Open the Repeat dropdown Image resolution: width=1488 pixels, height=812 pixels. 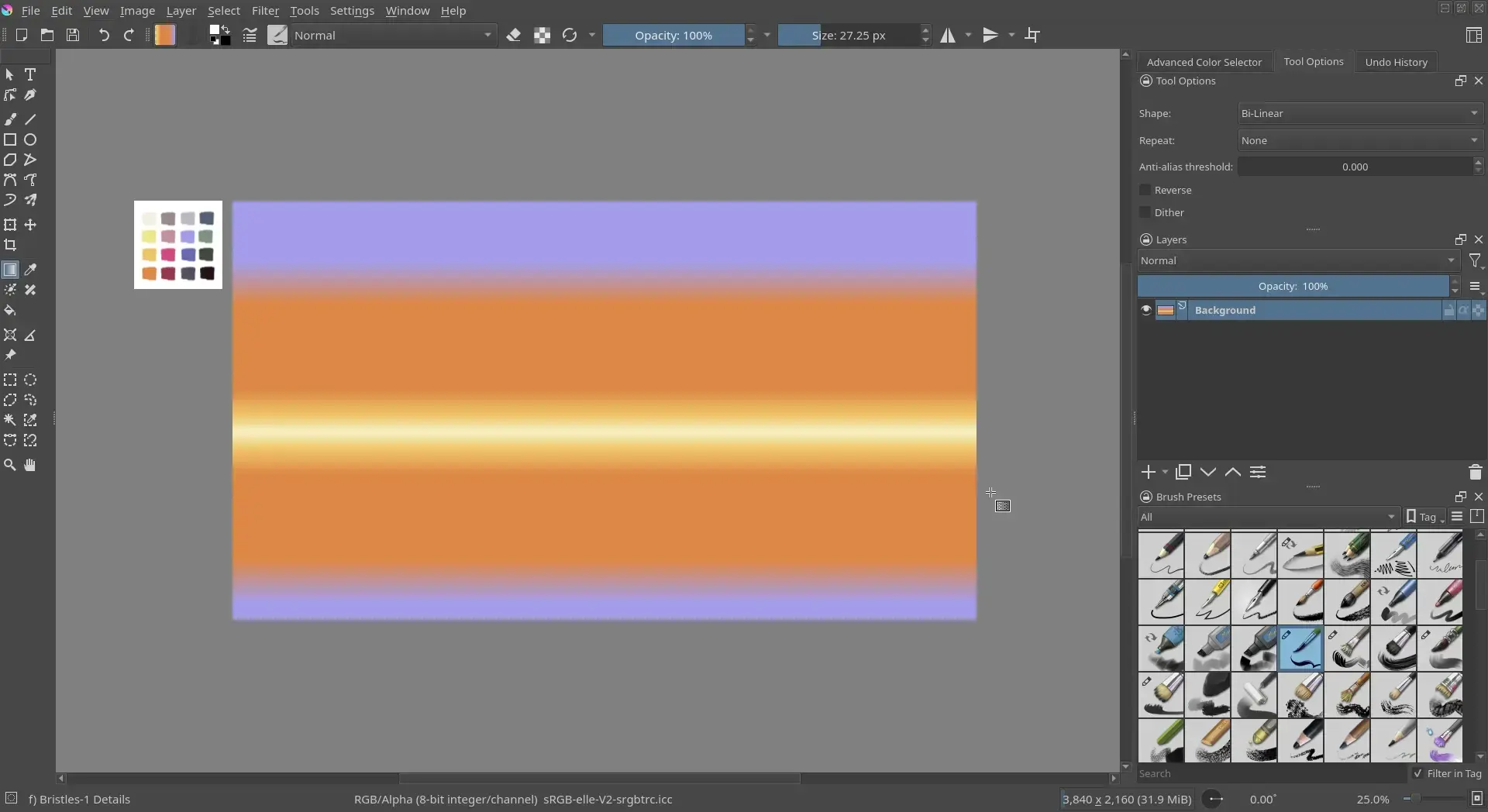coord(1360,140)
